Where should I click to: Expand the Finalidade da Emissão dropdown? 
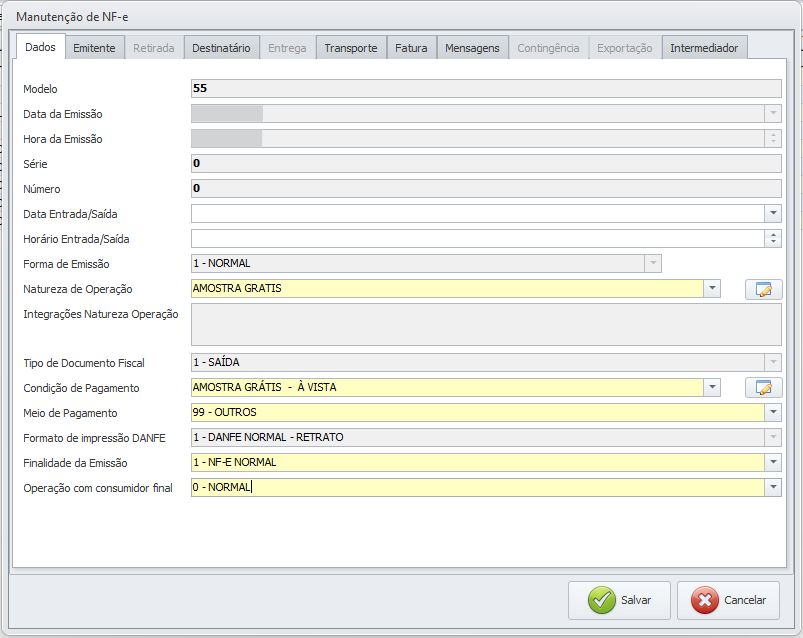772,462
